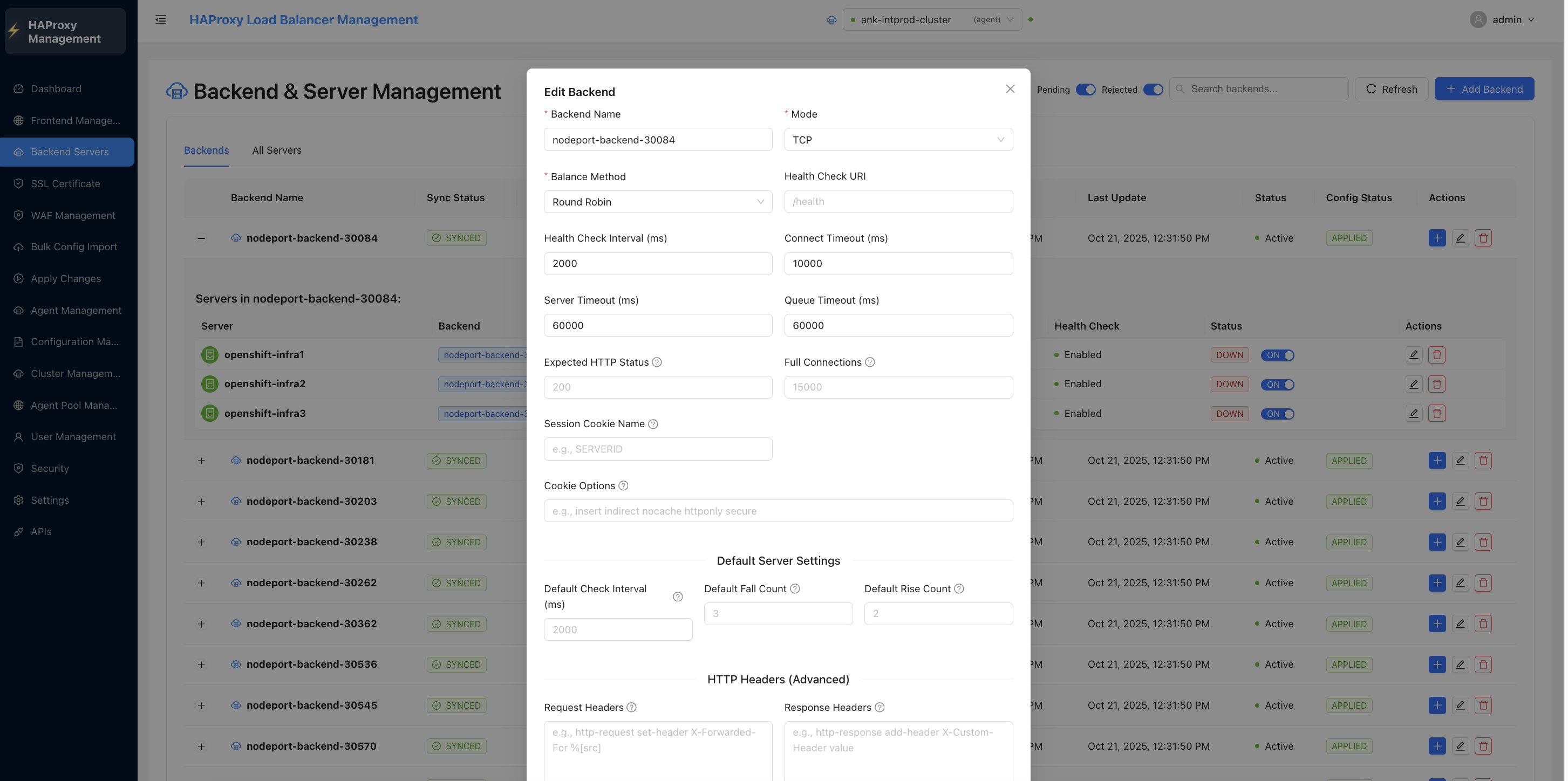Switch off openshift-infra3 ON toggle
1568x781 pixels.
(x=1277, y=414)
